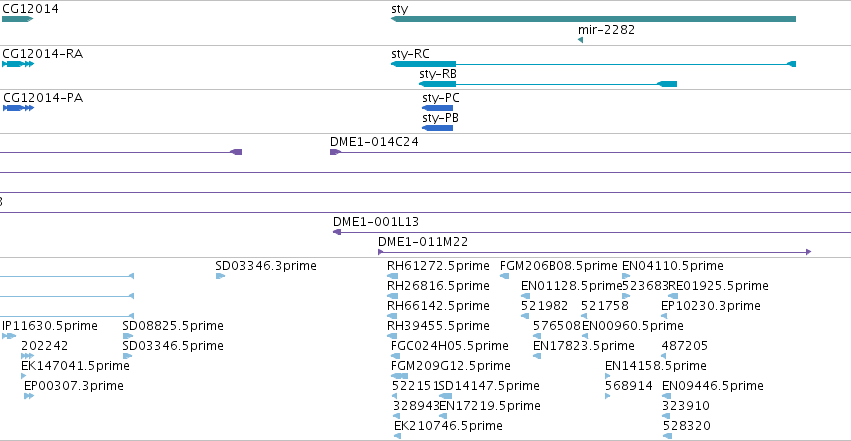Image resolution: width=851 pixels, height=441 pixels.
Task: Click the RE01925.5prime EST label
Action: pos(719,286)
